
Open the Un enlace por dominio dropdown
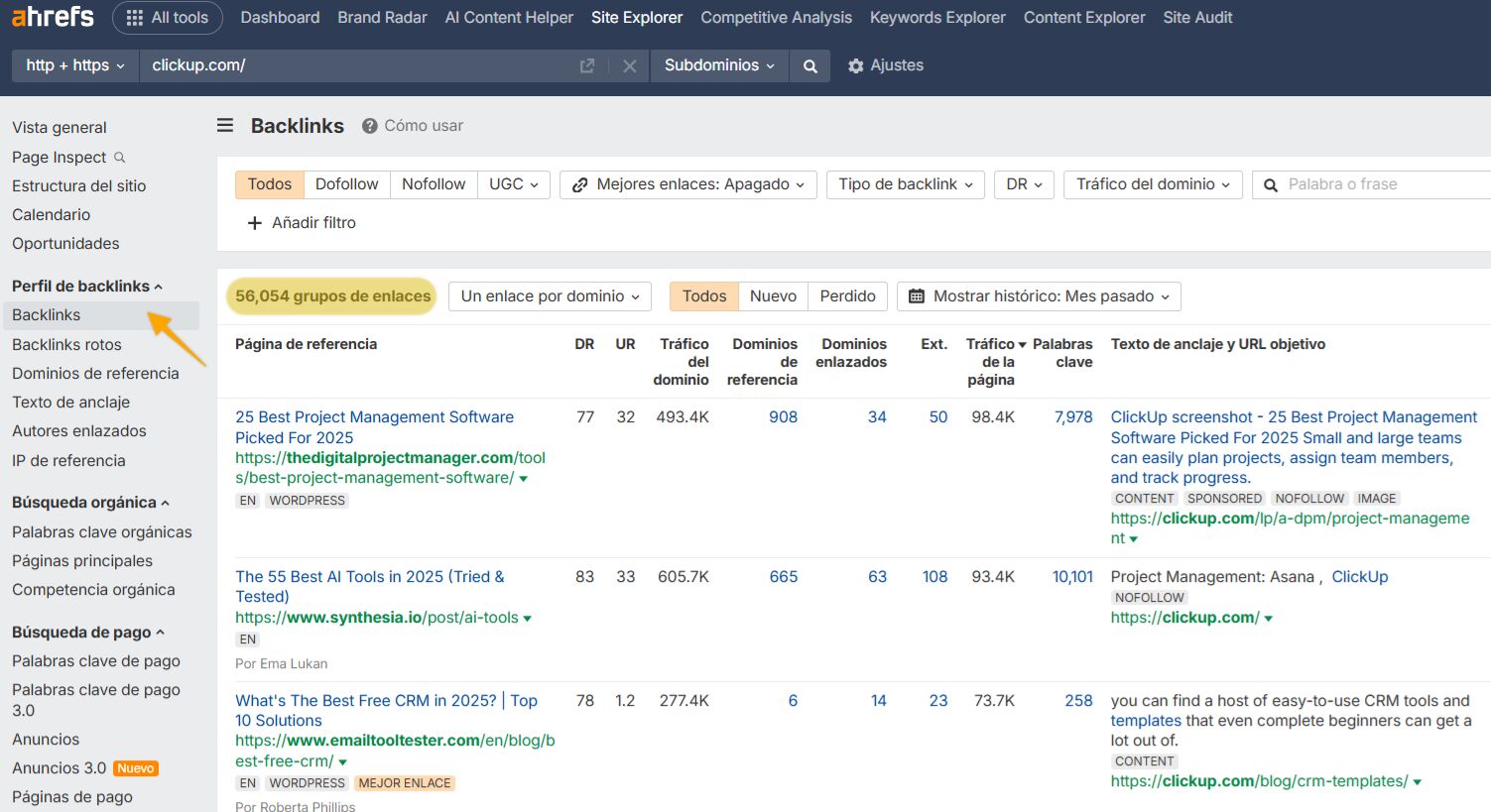(549, 295)
